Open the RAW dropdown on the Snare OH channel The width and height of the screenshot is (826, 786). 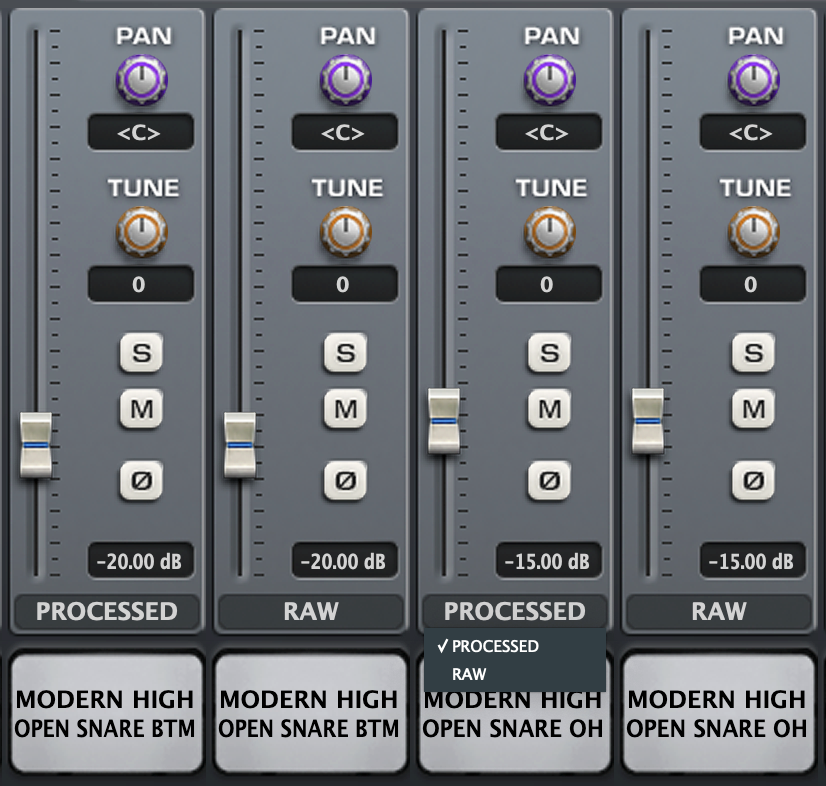tap(719, 611)
